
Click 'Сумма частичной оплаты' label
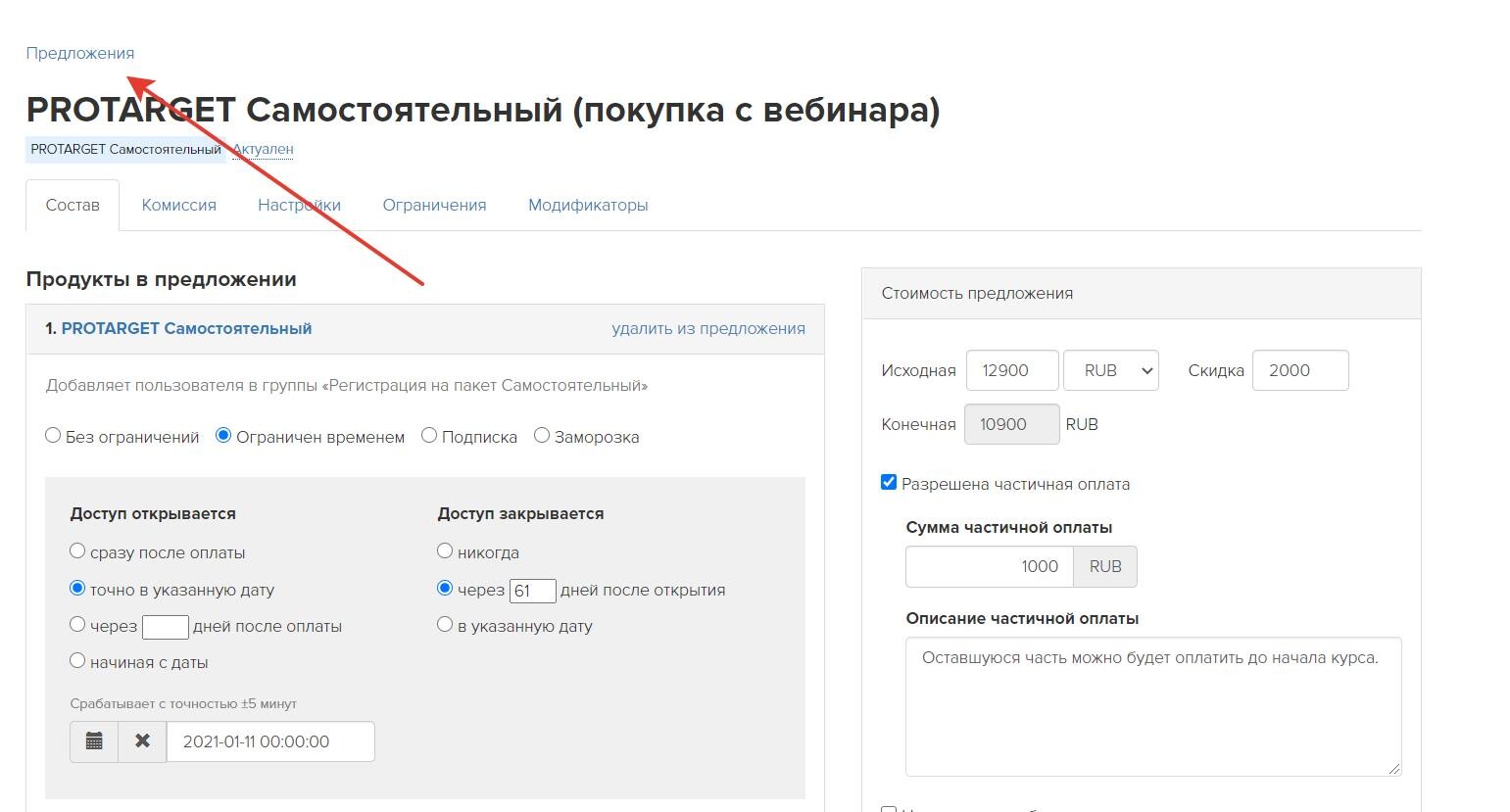click(x=1009, y=527)
